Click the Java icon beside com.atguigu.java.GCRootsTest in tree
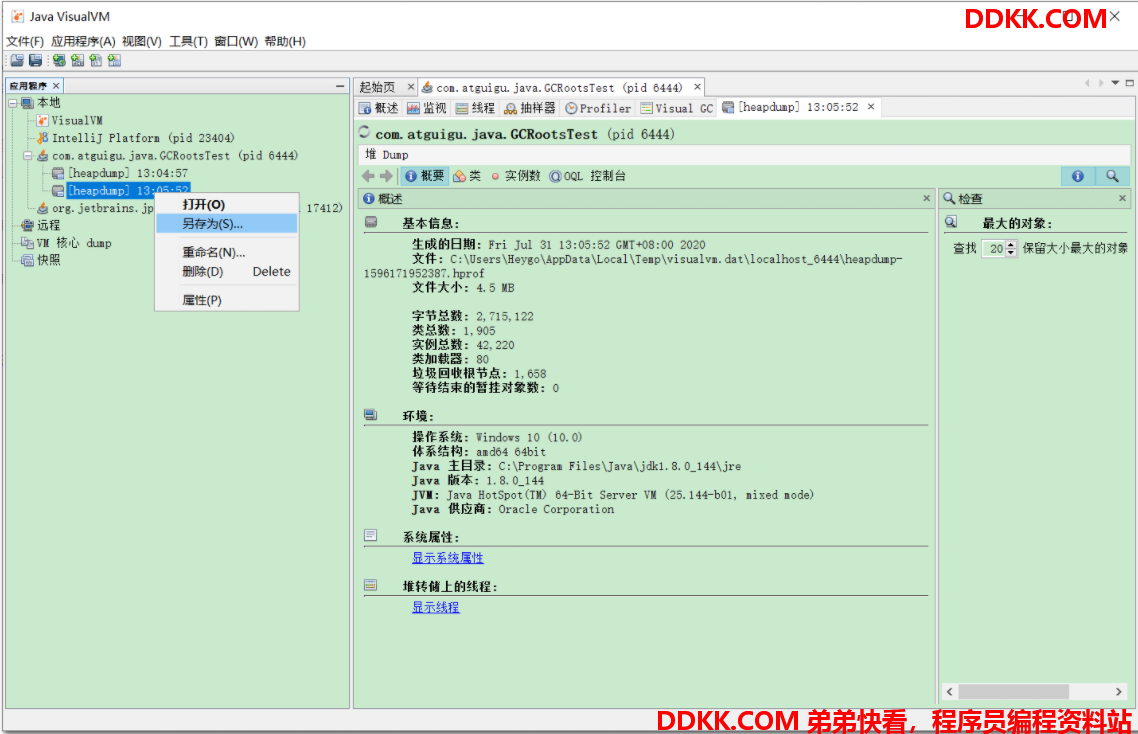Screen dimensions: 1138x734 pyautogui.click(x=43, y=155)
